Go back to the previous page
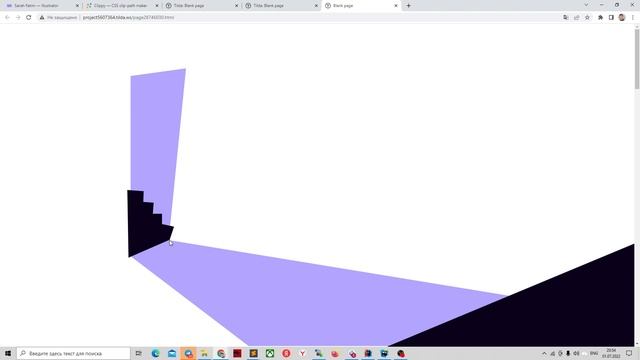The image size is (640, 360). [x=7, y=18]
